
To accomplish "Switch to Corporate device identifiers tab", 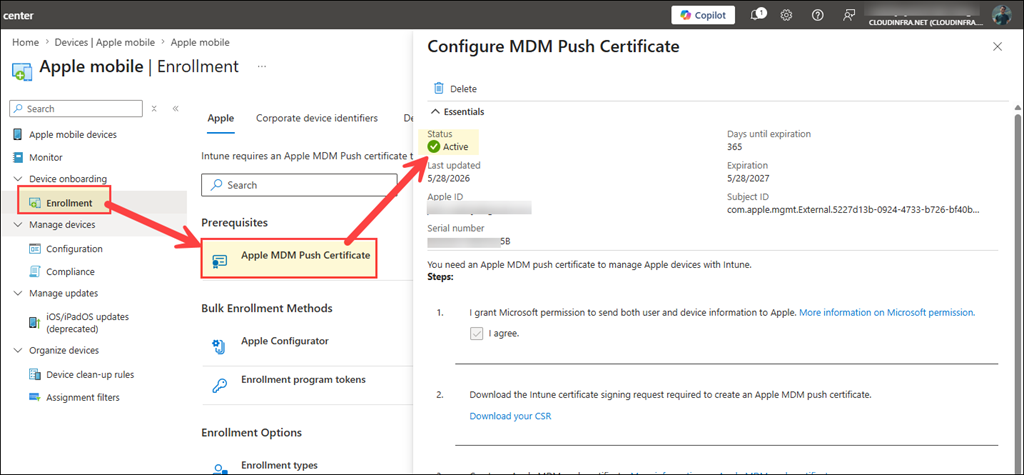I will [x=317, y=118].
